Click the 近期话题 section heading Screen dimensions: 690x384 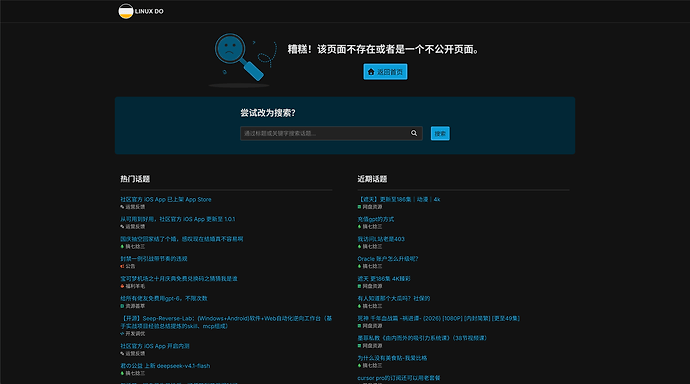tap(372, 179)
